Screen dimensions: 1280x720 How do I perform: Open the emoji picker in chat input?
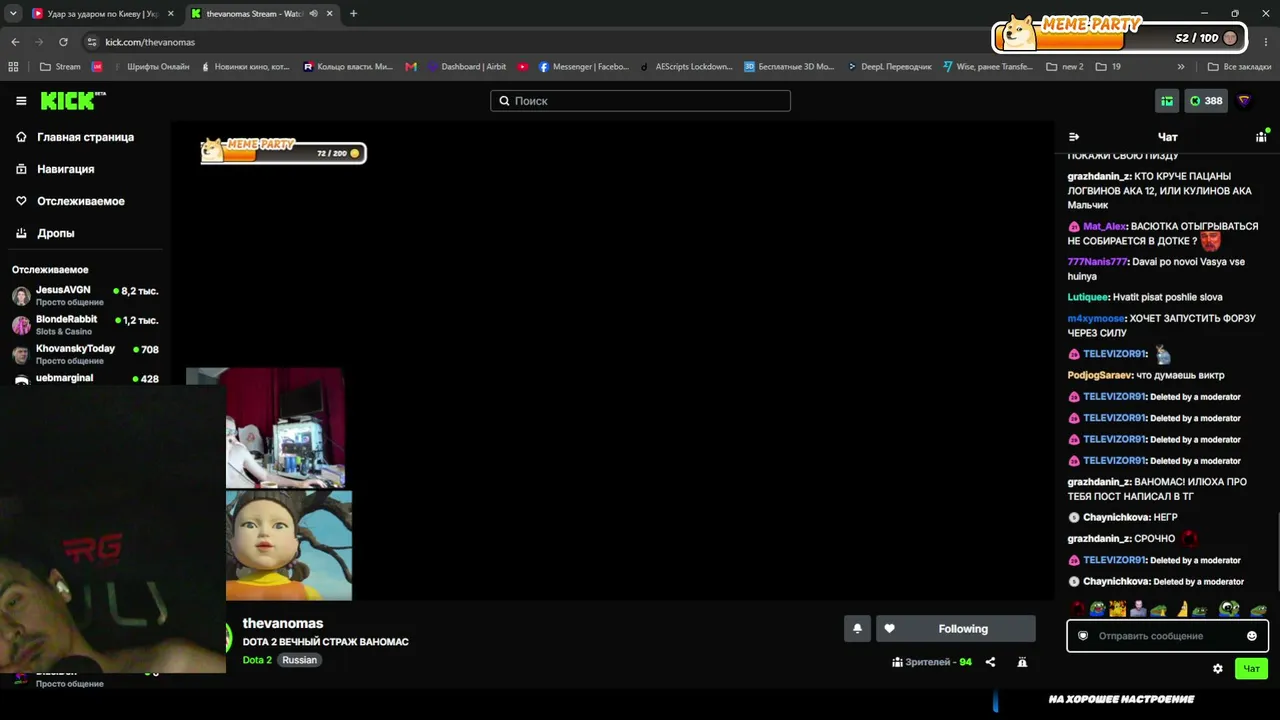1252,636
